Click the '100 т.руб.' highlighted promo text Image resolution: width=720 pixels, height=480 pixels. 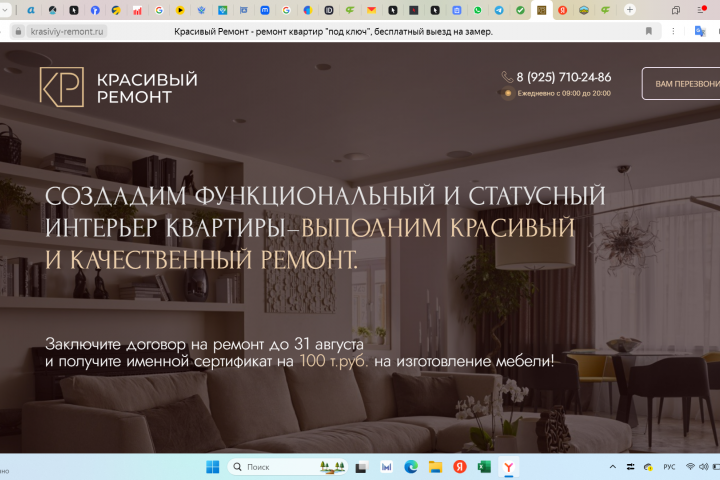pyautogui.click(x=334, y=361)
